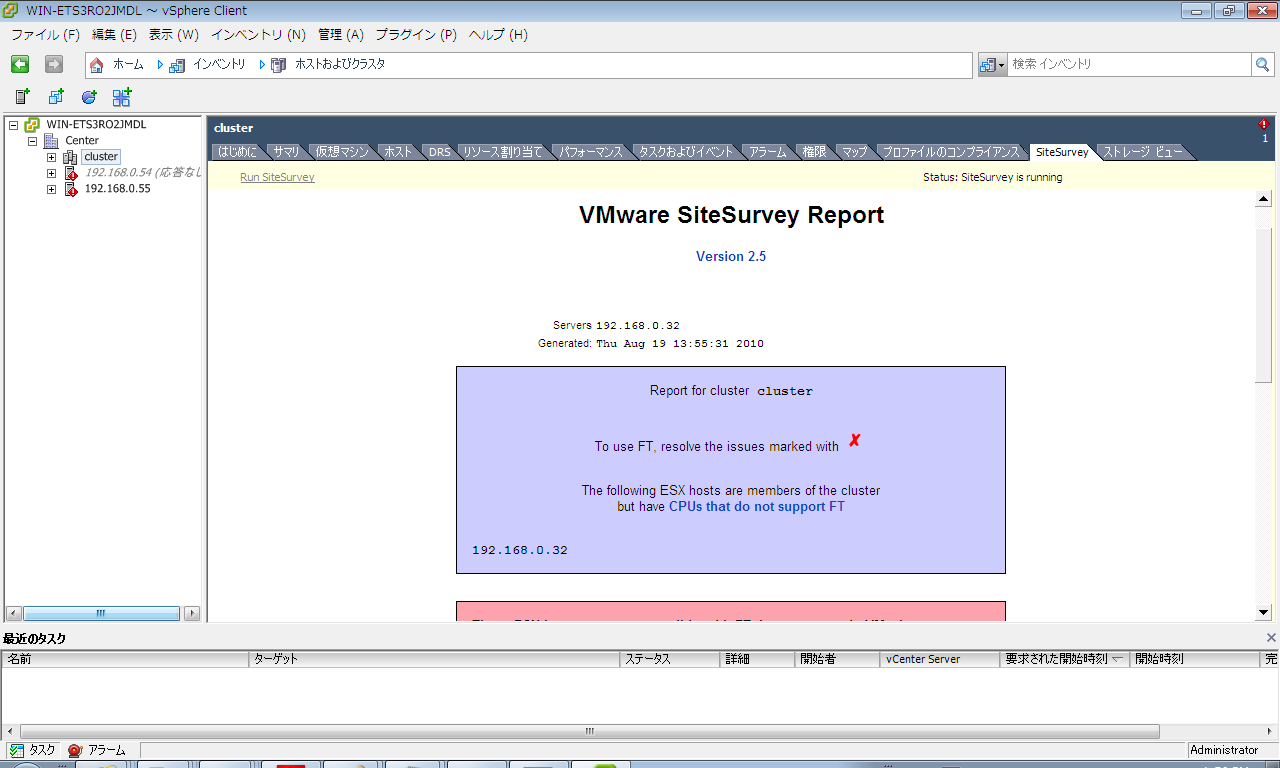Open the ホーム home icon in breadcrumb
Screen dimensions: 1280x768
click(97, 65)
